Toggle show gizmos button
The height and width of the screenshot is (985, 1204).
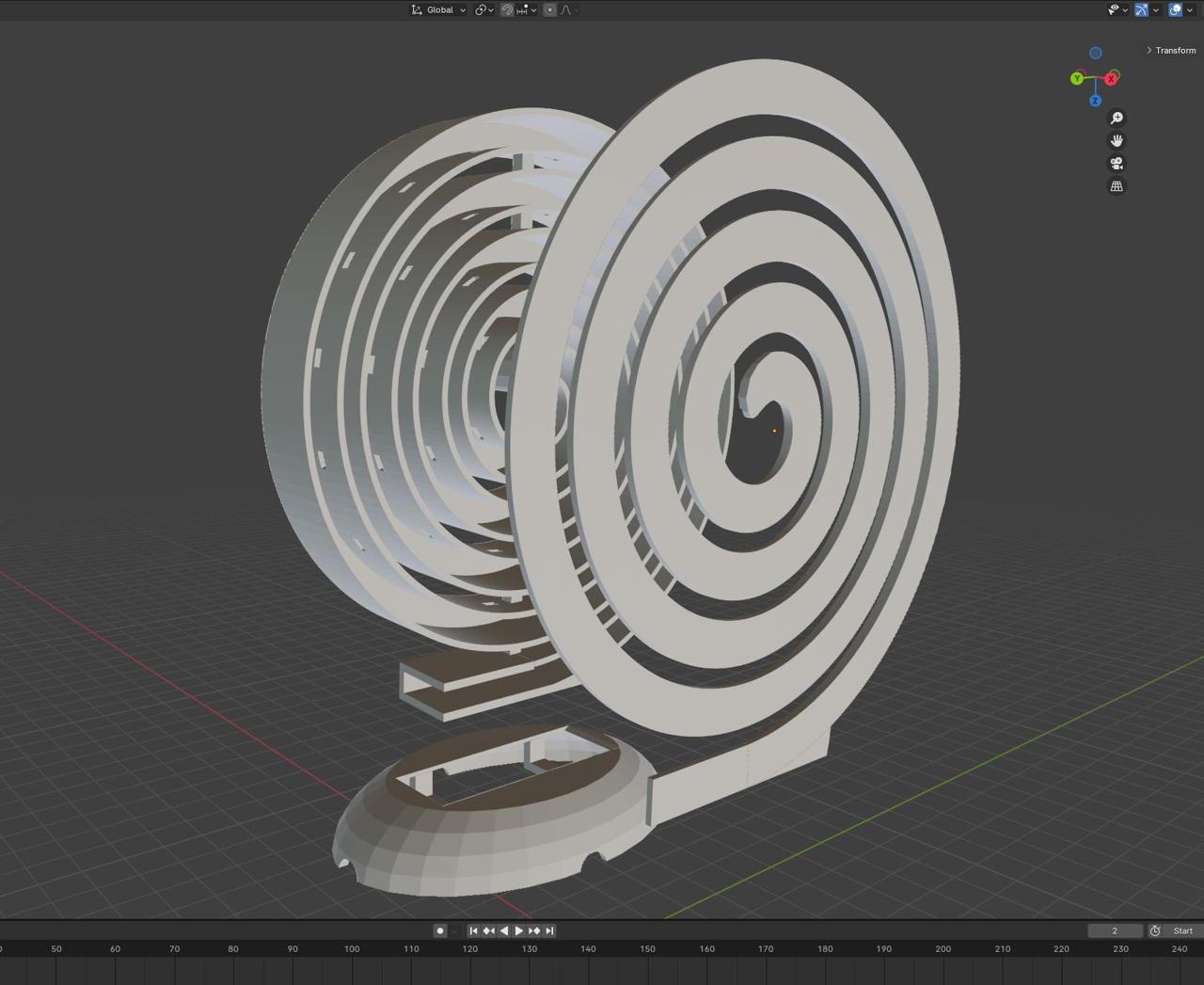(x=1141, y=9)
